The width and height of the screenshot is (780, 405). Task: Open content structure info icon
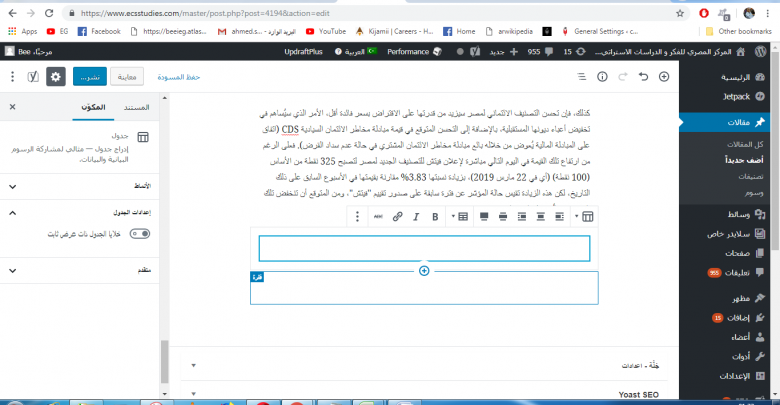[602, 76]
